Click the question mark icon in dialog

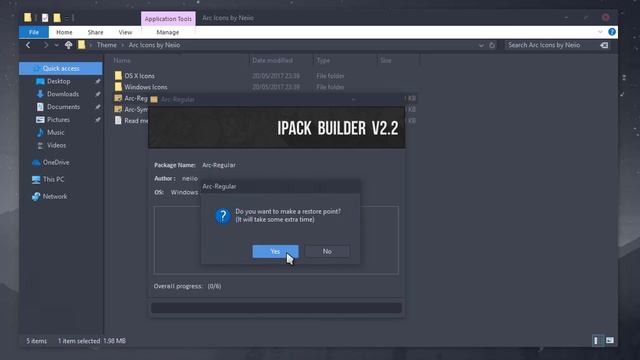tap(223, 216)
